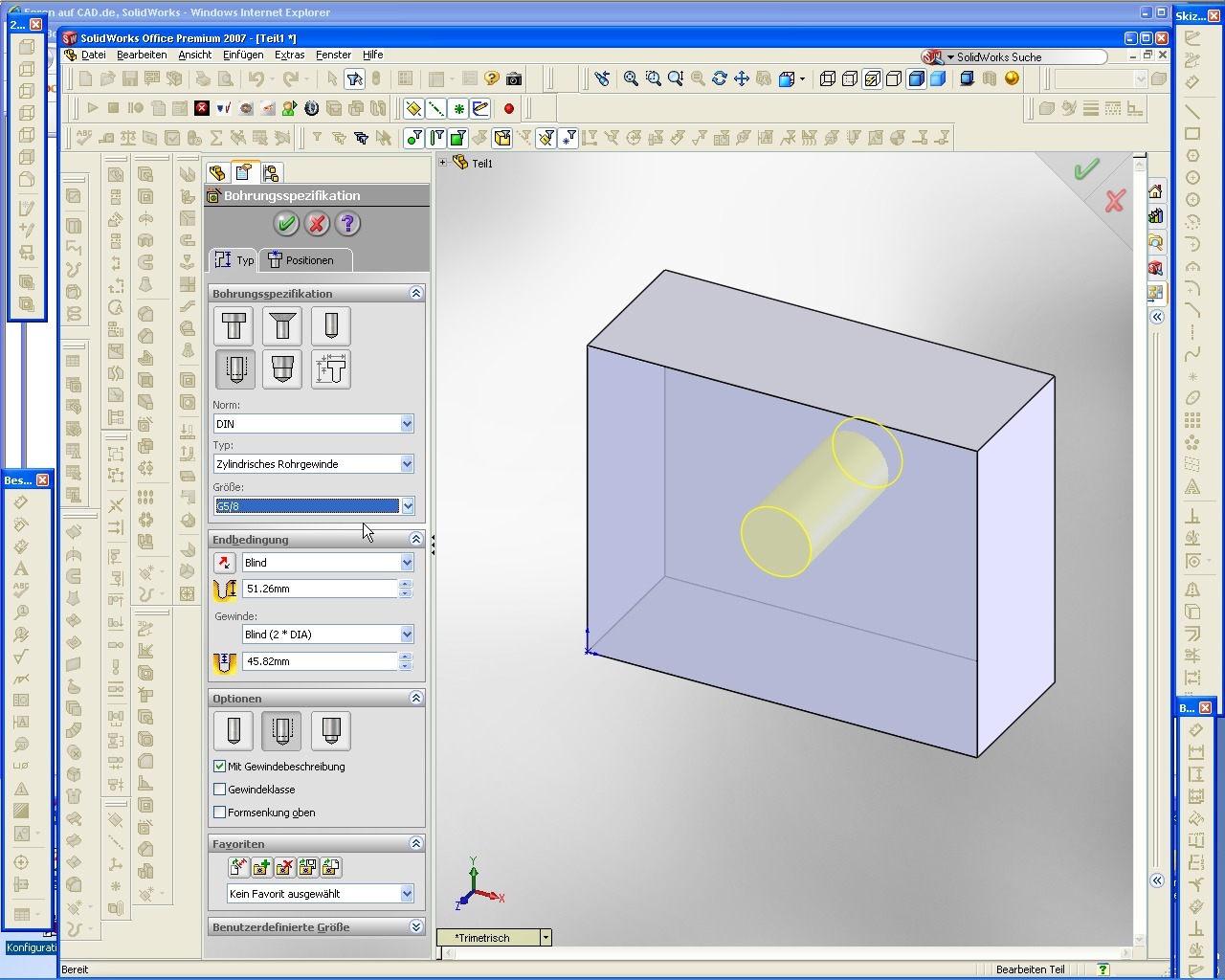Expand the Benutzerdefinierte Größe section
Viewport: 1225px width, 980px height.
[x=415, y=927]
